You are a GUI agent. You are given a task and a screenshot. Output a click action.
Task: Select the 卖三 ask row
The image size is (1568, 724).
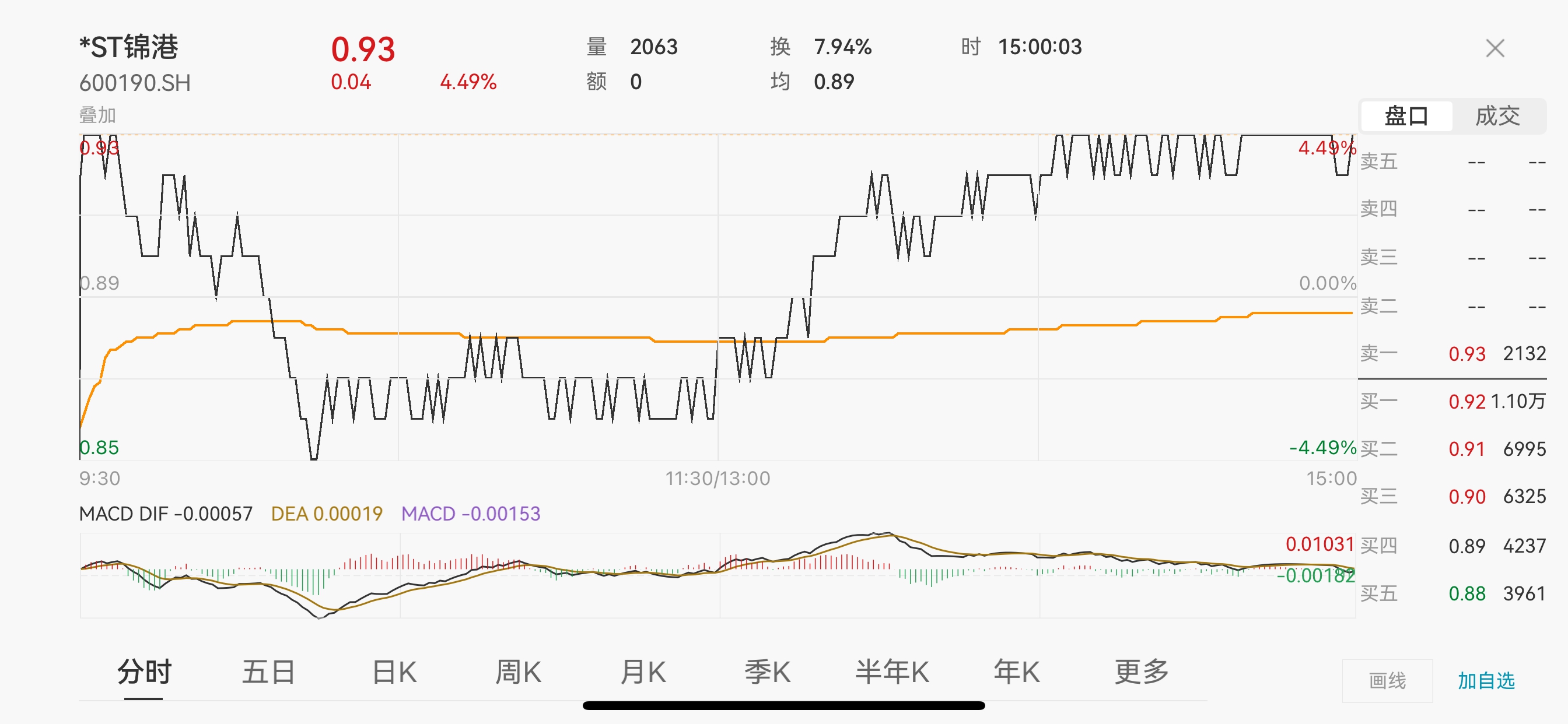coord(1452,257)
